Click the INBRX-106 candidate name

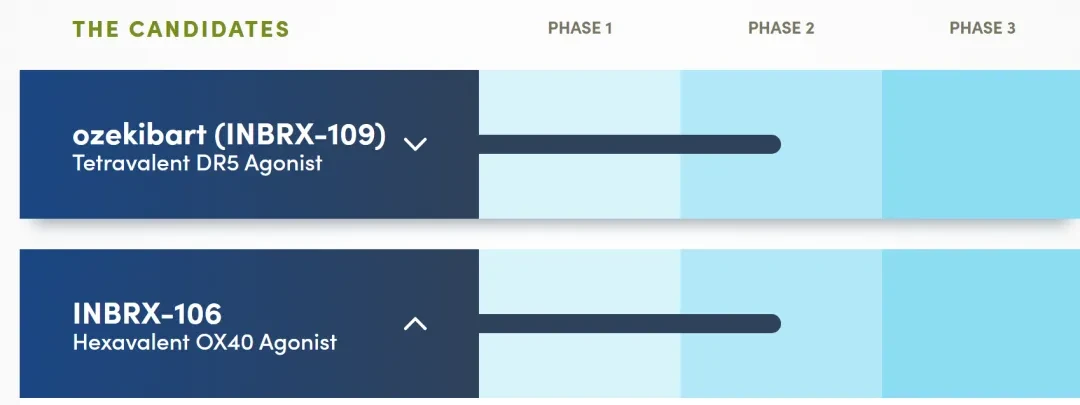147,313
